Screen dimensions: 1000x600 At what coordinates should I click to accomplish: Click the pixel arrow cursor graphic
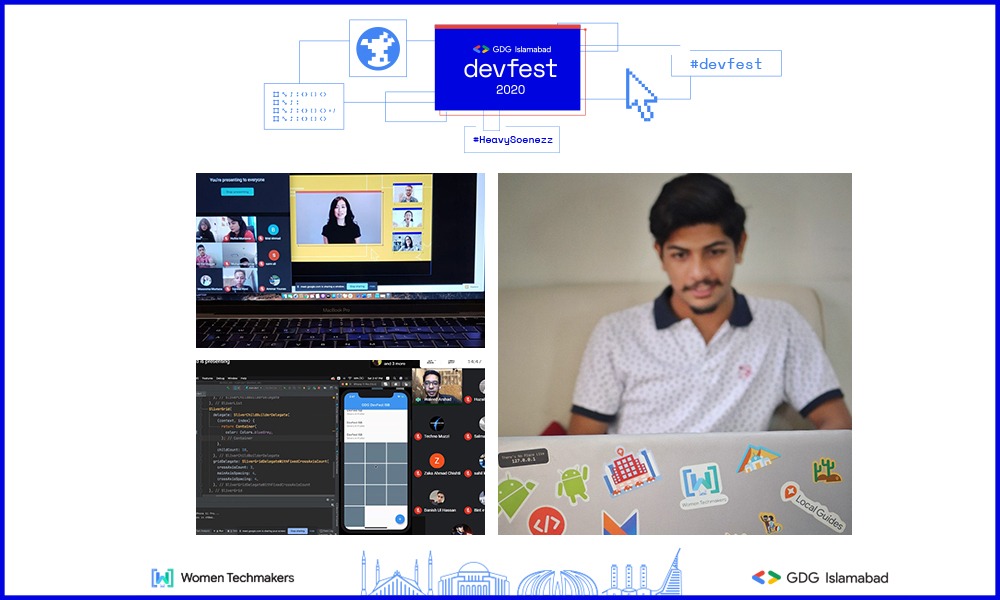point(640,95)
